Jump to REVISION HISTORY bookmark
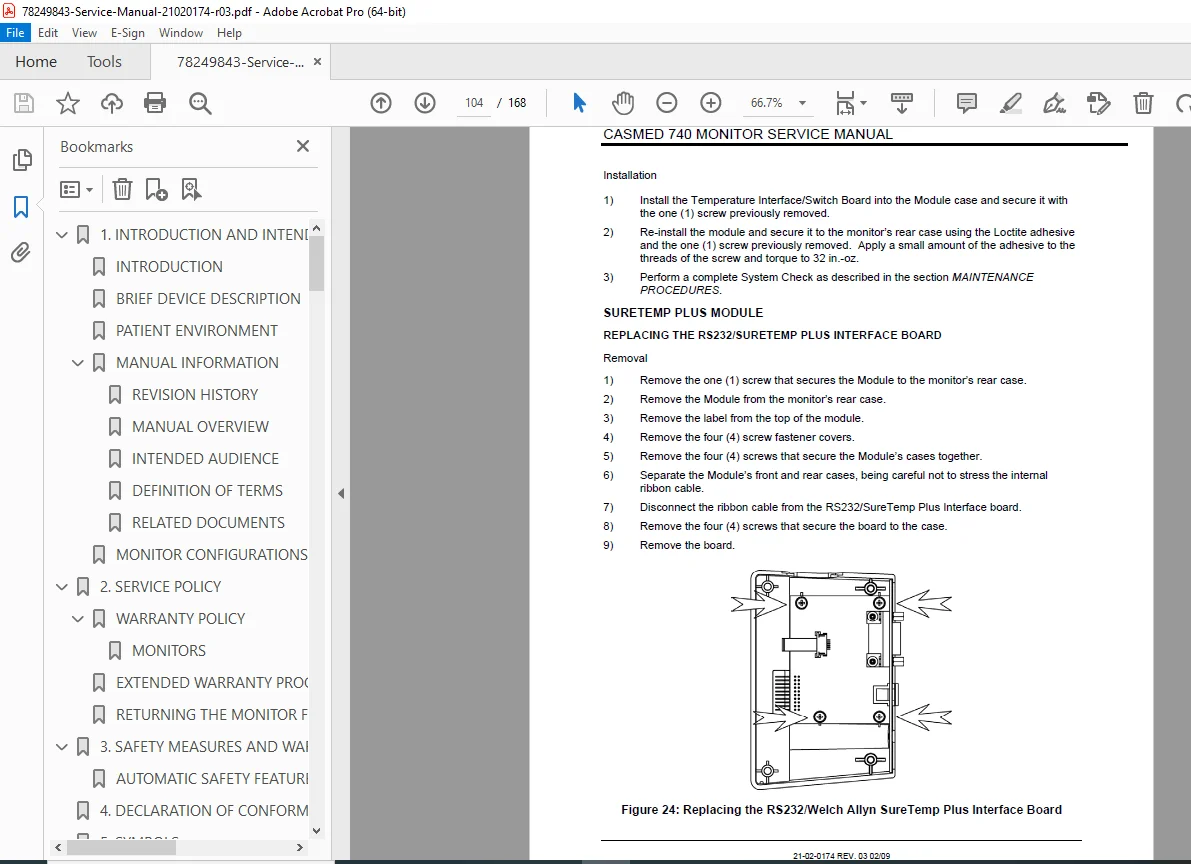Screen dimensions: 1191x864 (194, 394)
